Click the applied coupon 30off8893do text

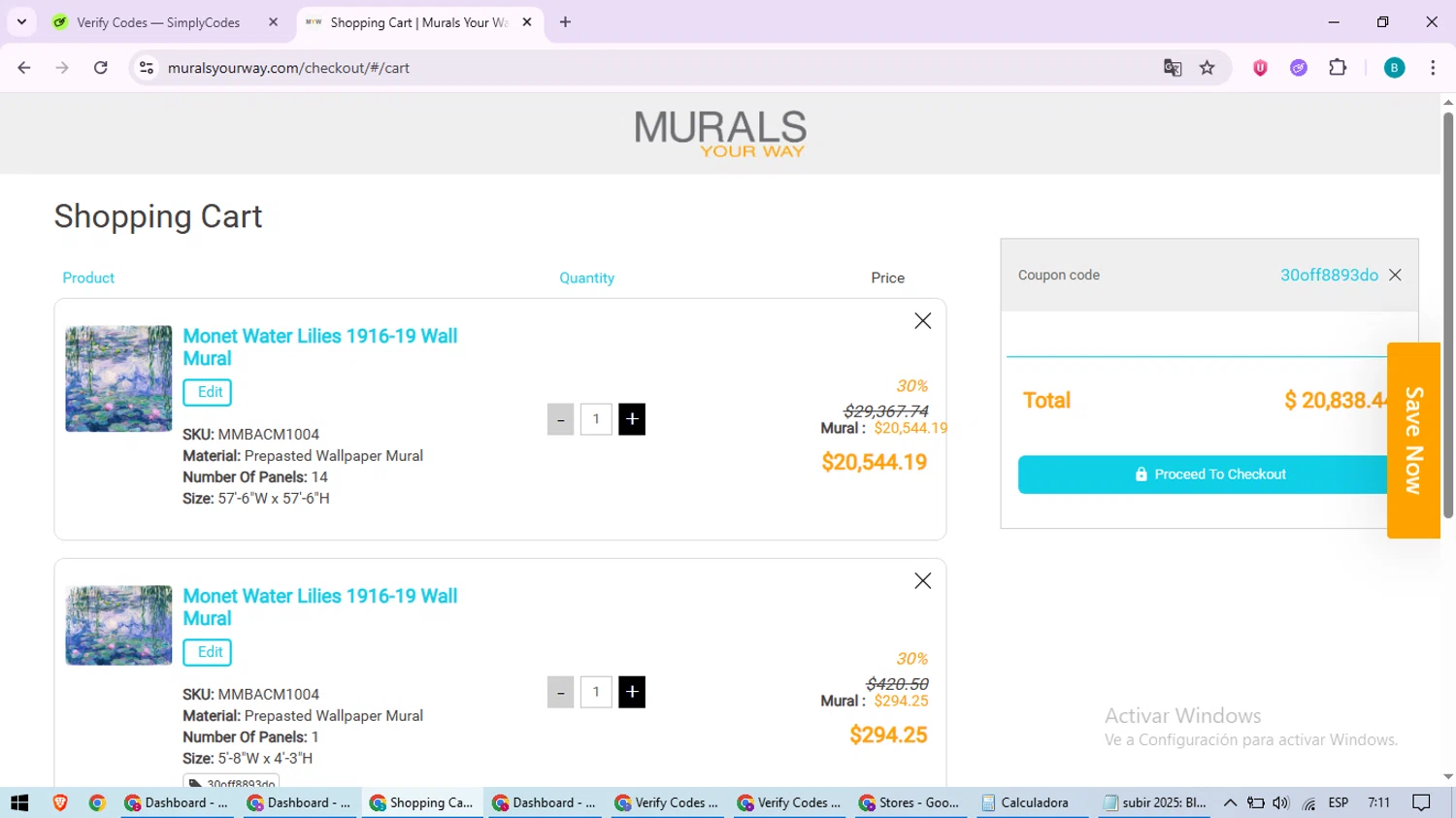coord(1329,276)
